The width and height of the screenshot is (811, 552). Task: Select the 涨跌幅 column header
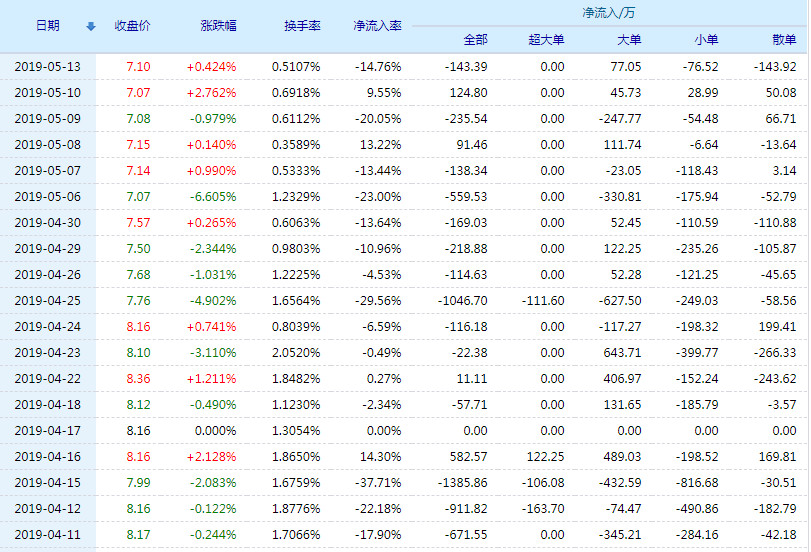217,26
